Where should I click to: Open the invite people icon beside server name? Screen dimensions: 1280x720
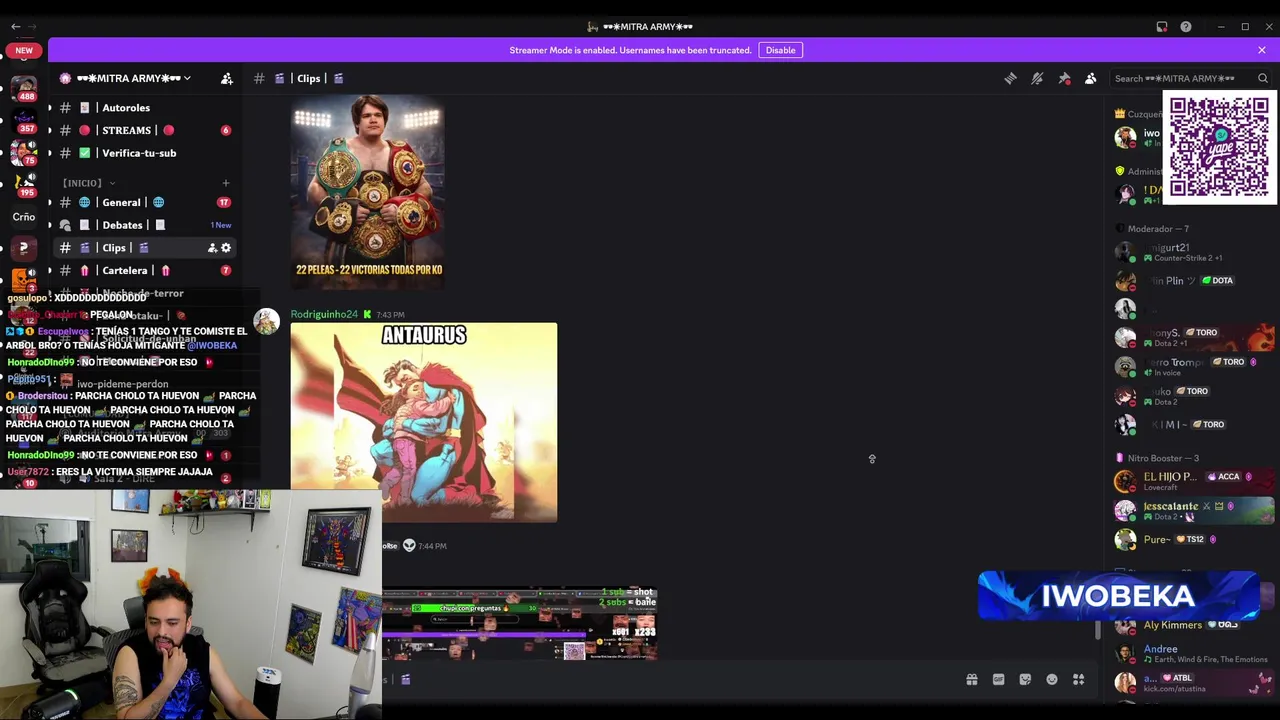pos(227,78)
